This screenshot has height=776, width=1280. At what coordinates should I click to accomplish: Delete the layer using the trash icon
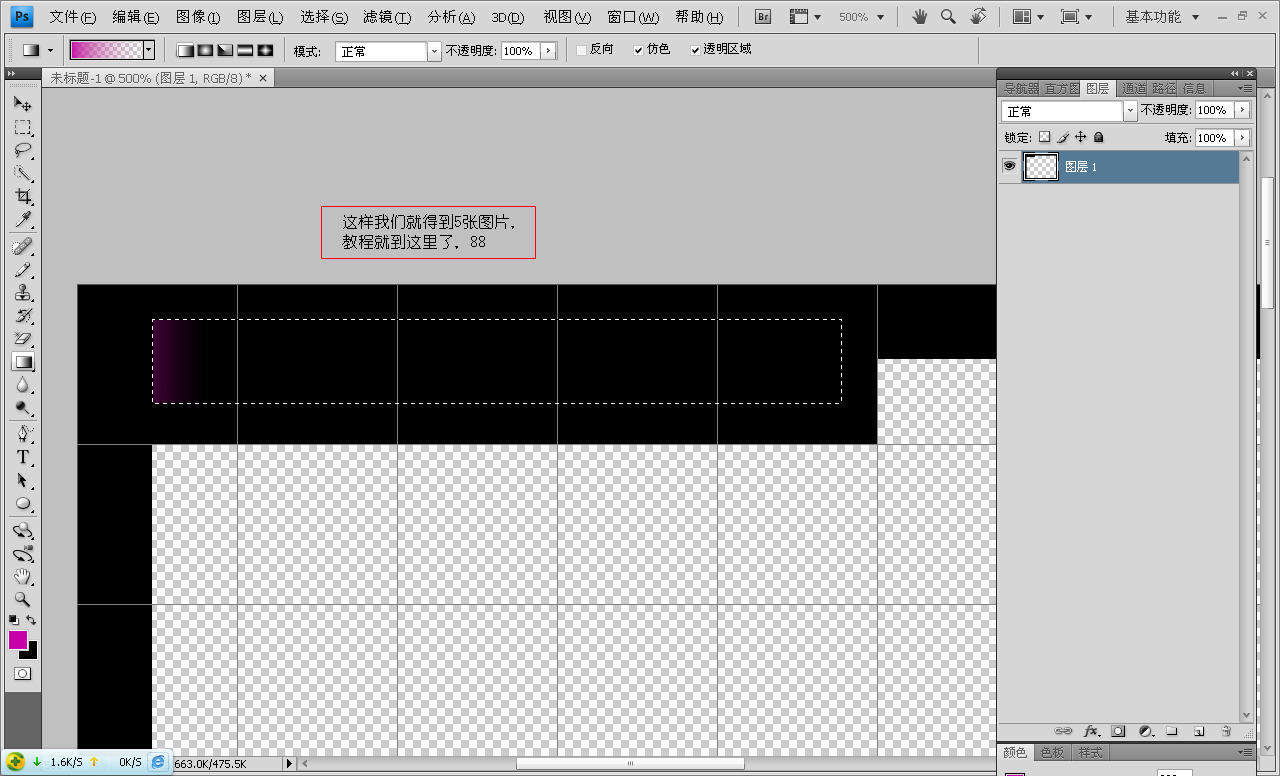click(1226, 732)
